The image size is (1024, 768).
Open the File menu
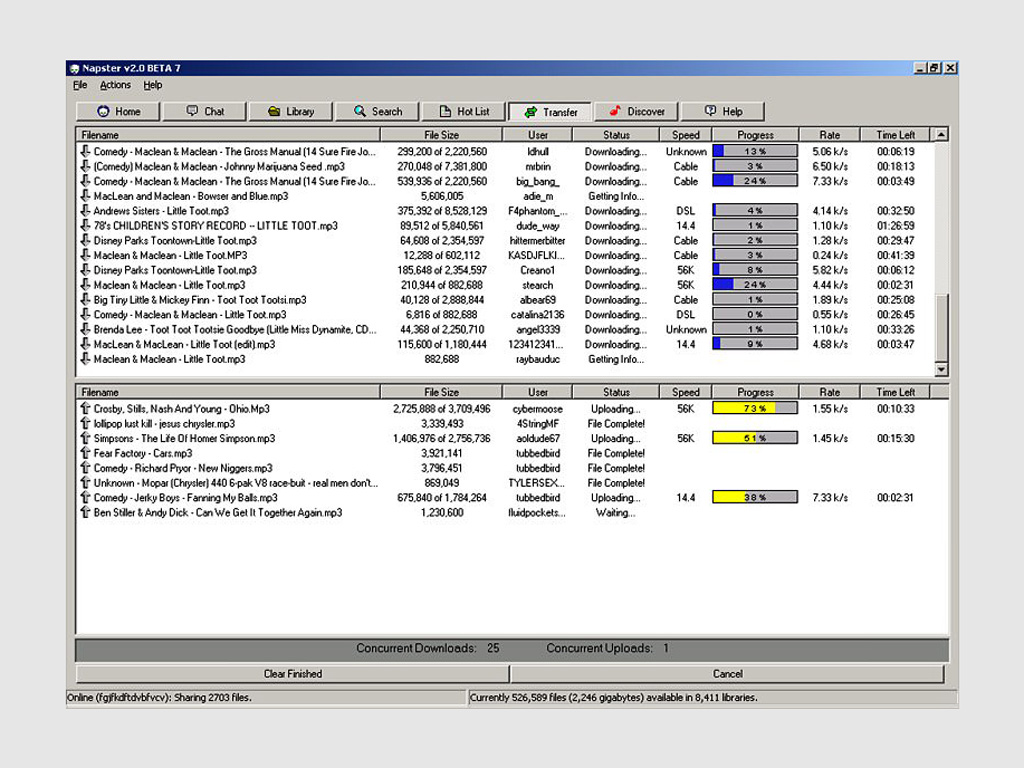[x=80, y=85]
